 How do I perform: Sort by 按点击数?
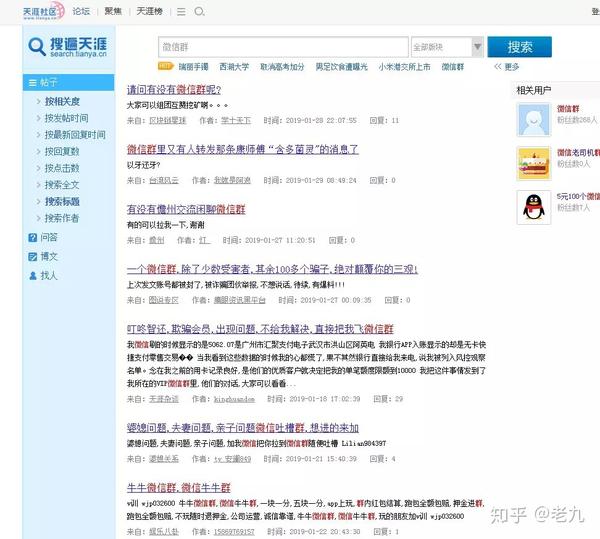pyautogui.click(x=62, y=168)
